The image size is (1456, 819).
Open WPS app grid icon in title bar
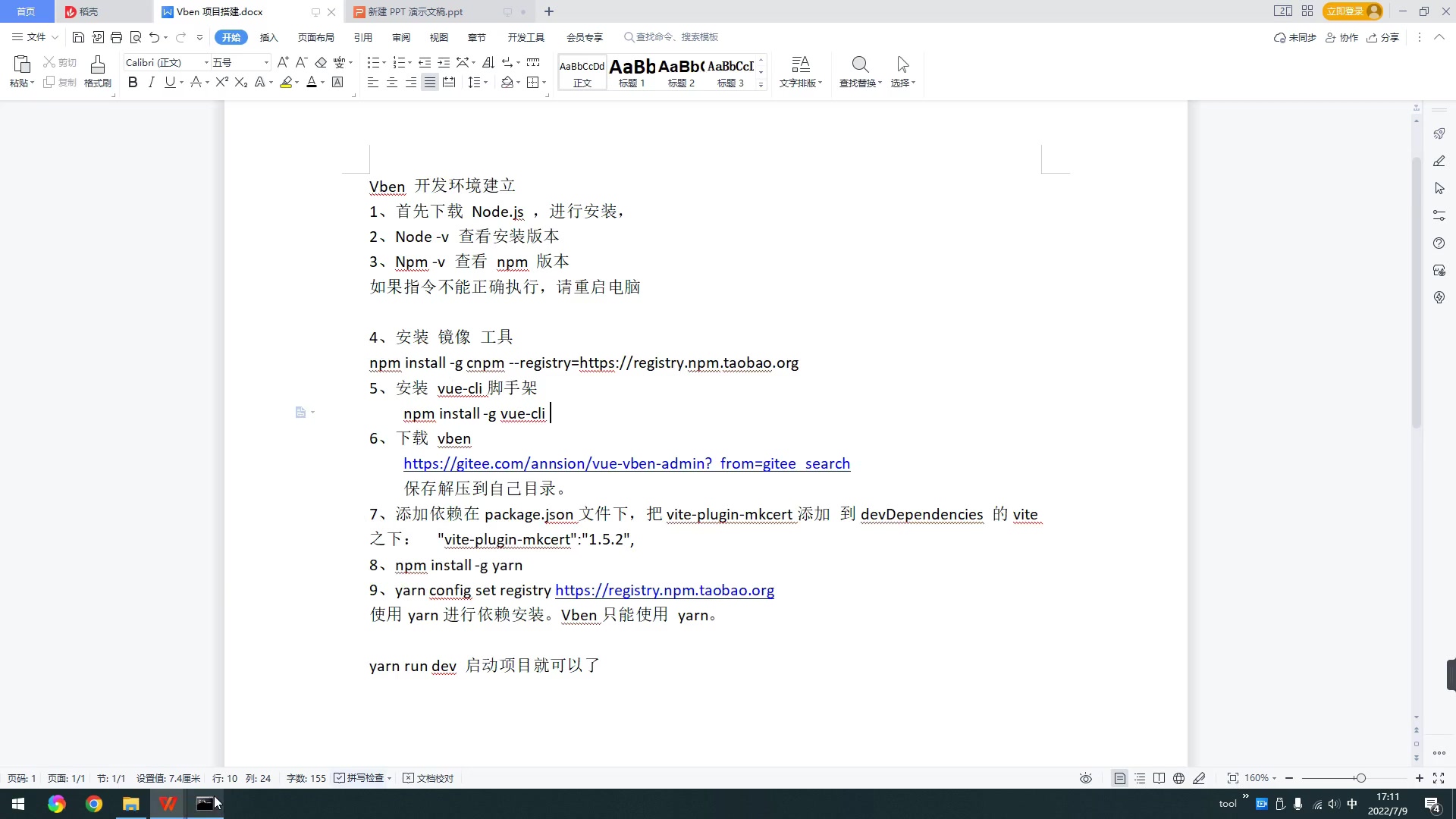(1307, 11)
